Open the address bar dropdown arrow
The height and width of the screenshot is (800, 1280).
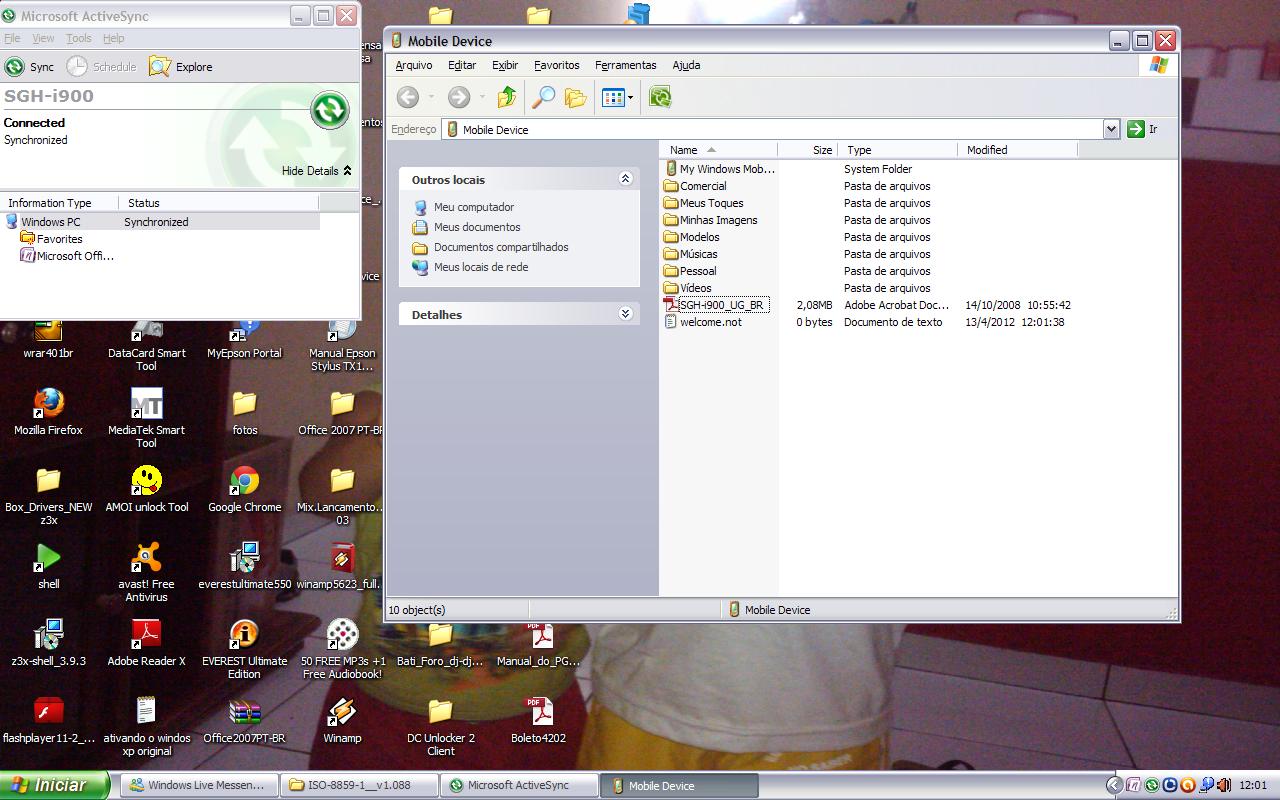point(1111,129)
